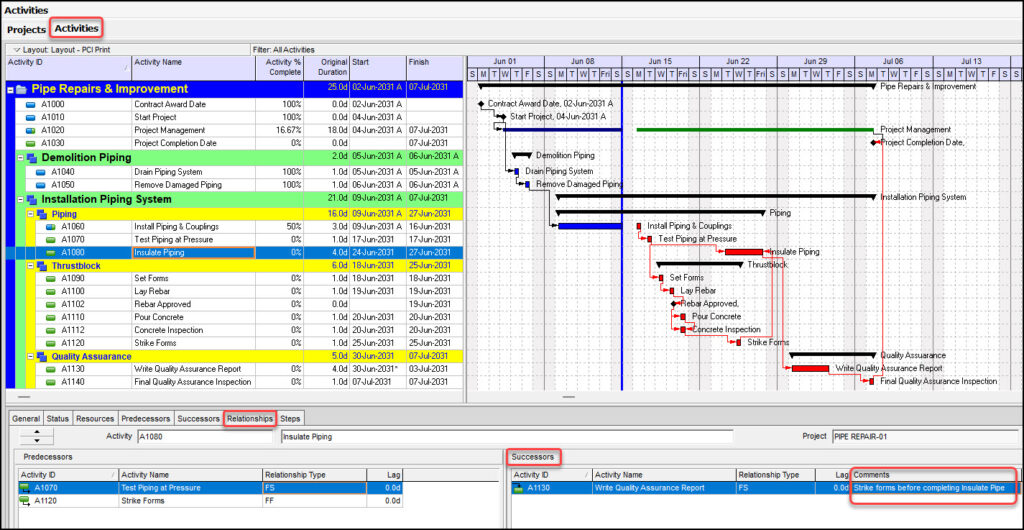The width and height of the screenshot is (1024, 530).
Task: Open the Relationships details tab
Action: [x=249, y=418]
